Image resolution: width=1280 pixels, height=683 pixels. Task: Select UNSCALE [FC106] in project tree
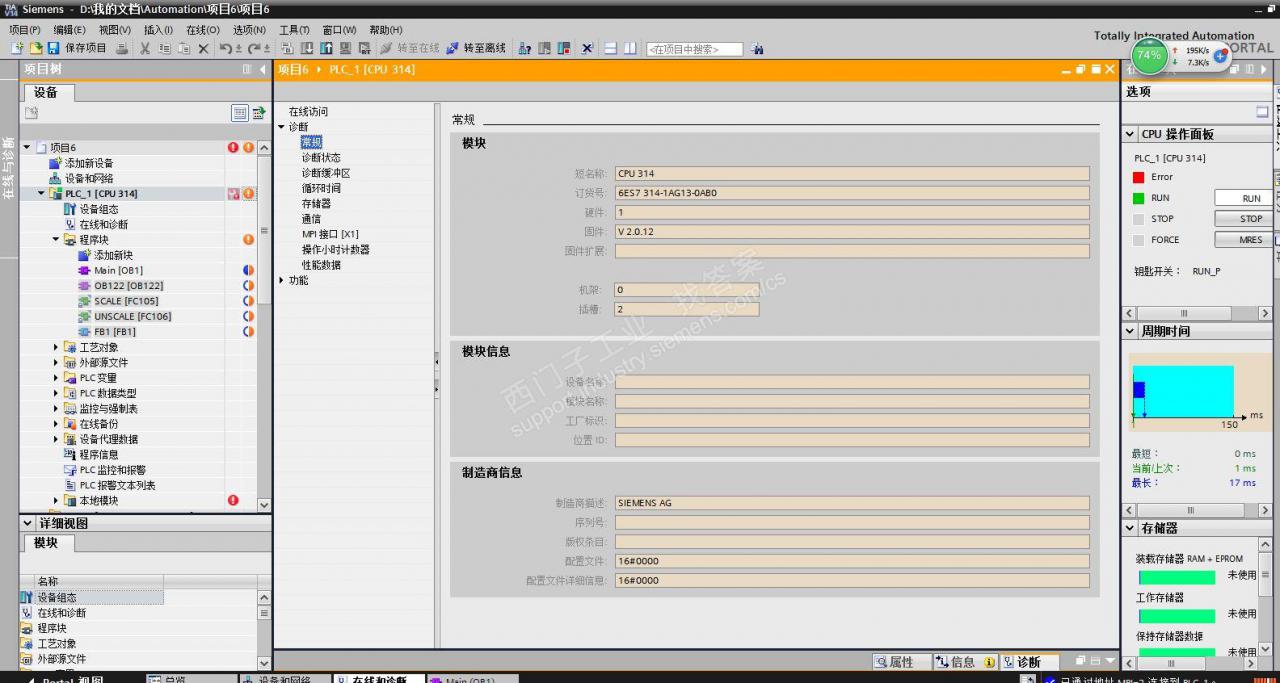point(132,316)
